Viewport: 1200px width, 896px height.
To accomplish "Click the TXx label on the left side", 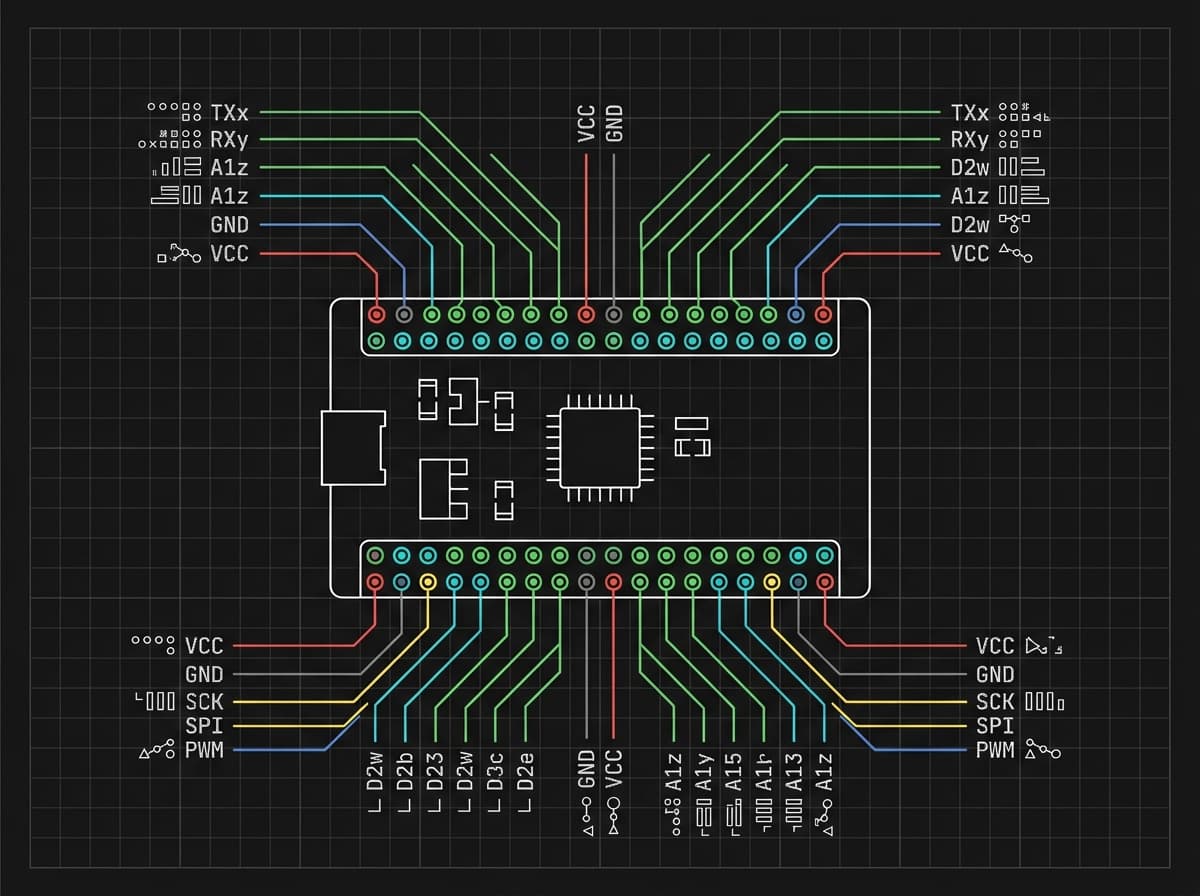I will click(x=229, y=112).
